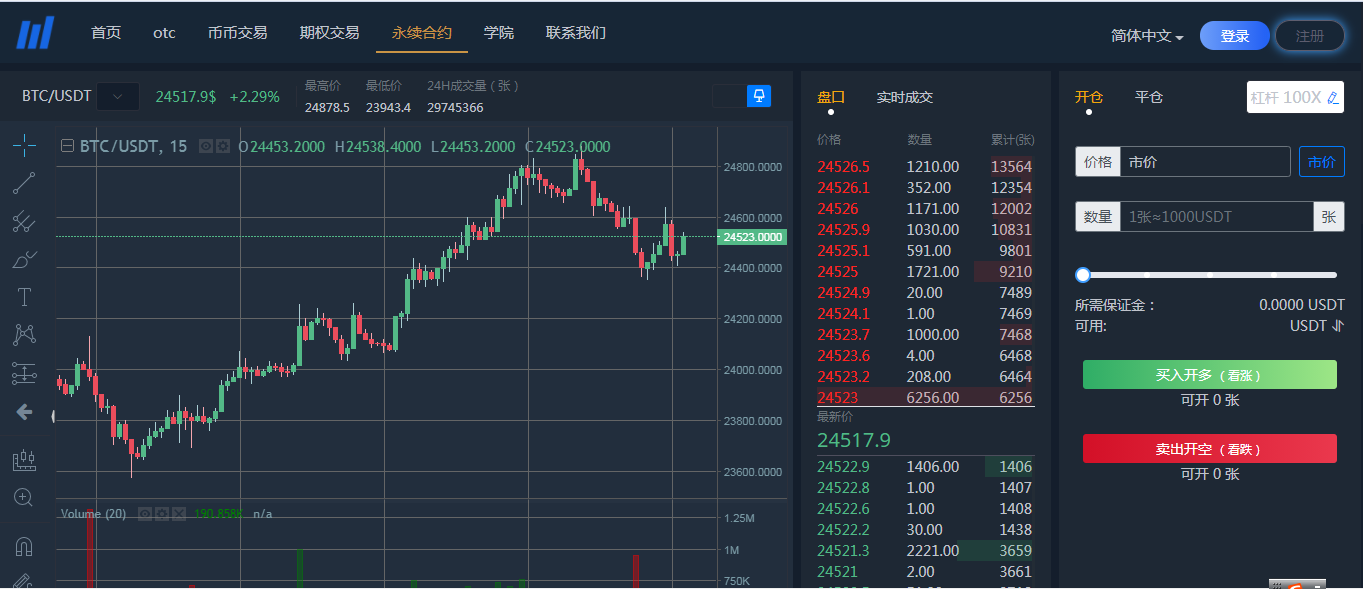This screenshot has width=1363, height=589.
Task: Collapse the BTC/USDT chart legend
Action: point(69,146)
